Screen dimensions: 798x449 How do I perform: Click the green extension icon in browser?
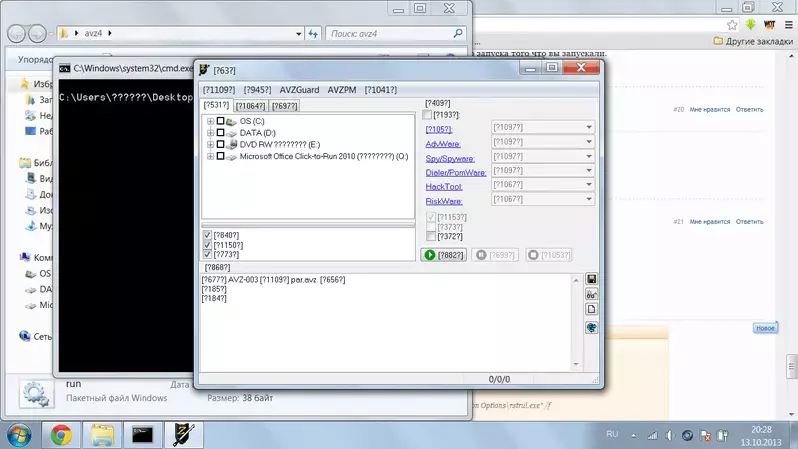tap(751, 24)
